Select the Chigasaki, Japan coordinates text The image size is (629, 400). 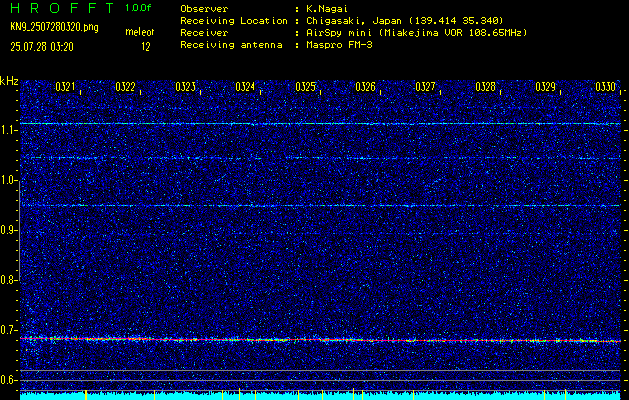click(x=404, y=20)
